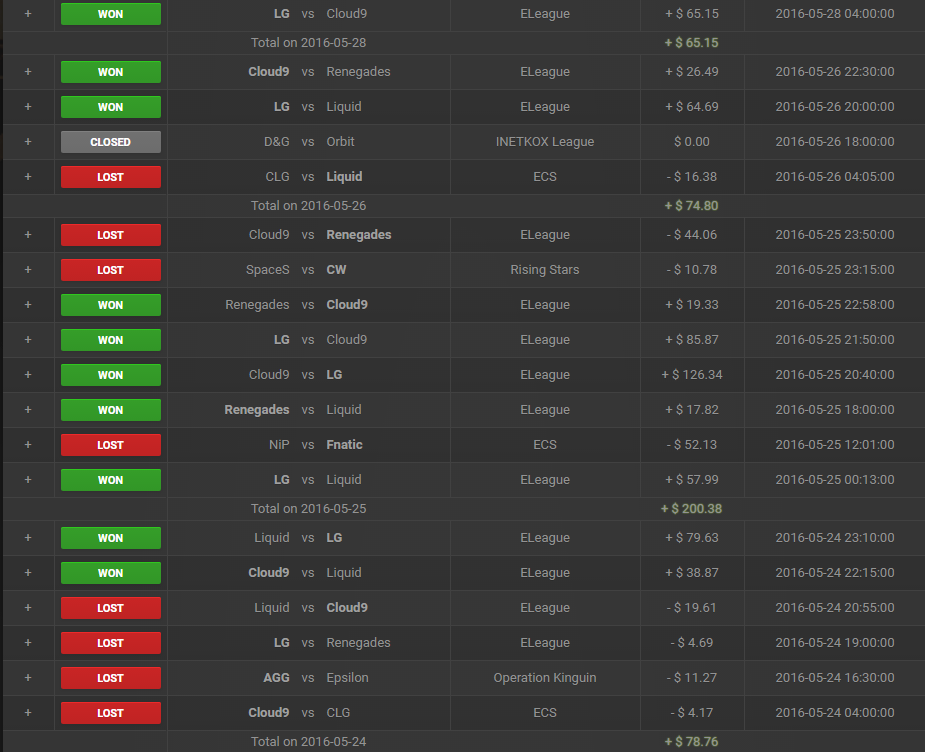
Task: Click the - $ 4.69 loss value
Action: 692,643
